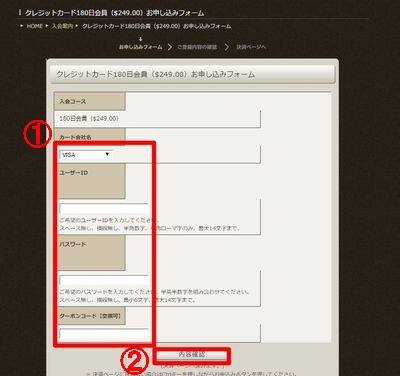Open the VISA card company dropdown

click(85, 155)
